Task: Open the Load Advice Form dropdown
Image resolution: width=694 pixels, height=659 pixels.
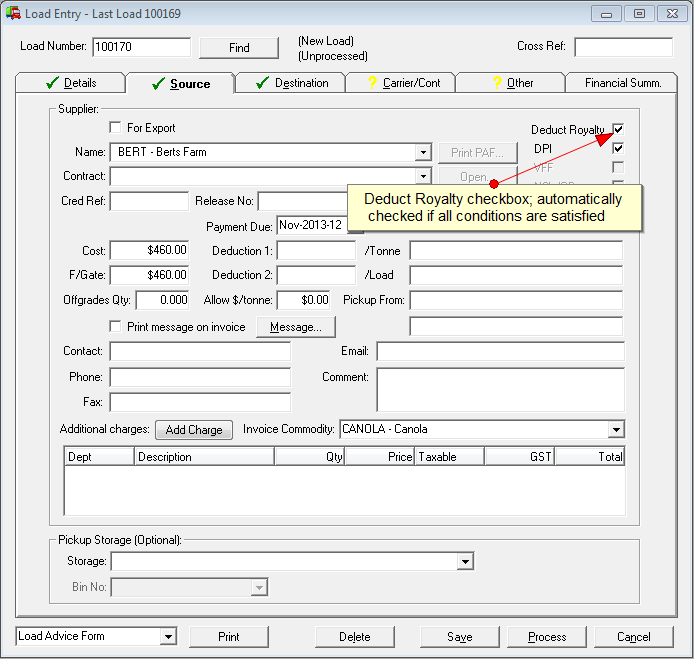Action: (168, 637)
